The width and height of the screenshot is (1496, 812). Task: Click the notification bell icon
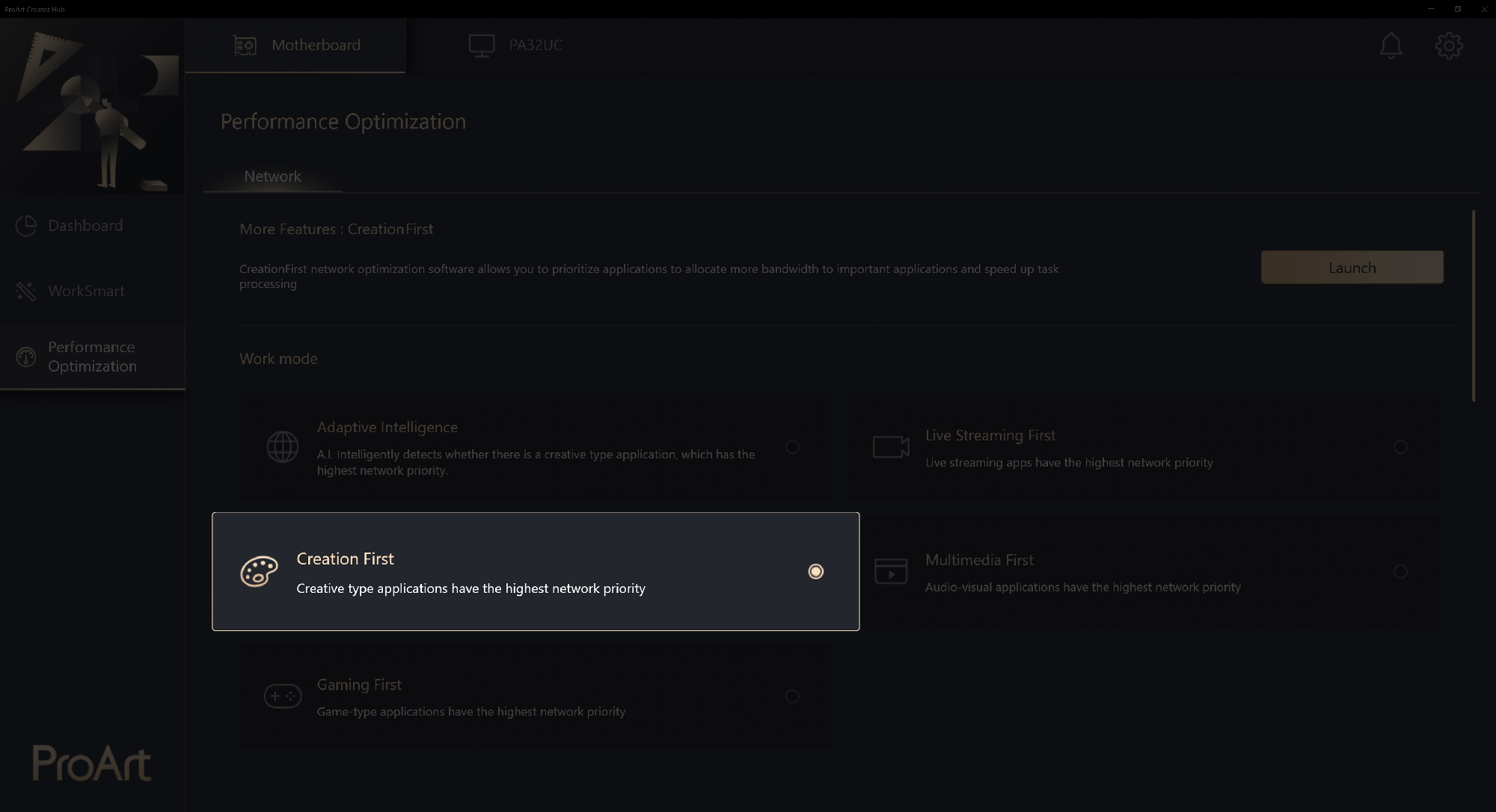1391,44
